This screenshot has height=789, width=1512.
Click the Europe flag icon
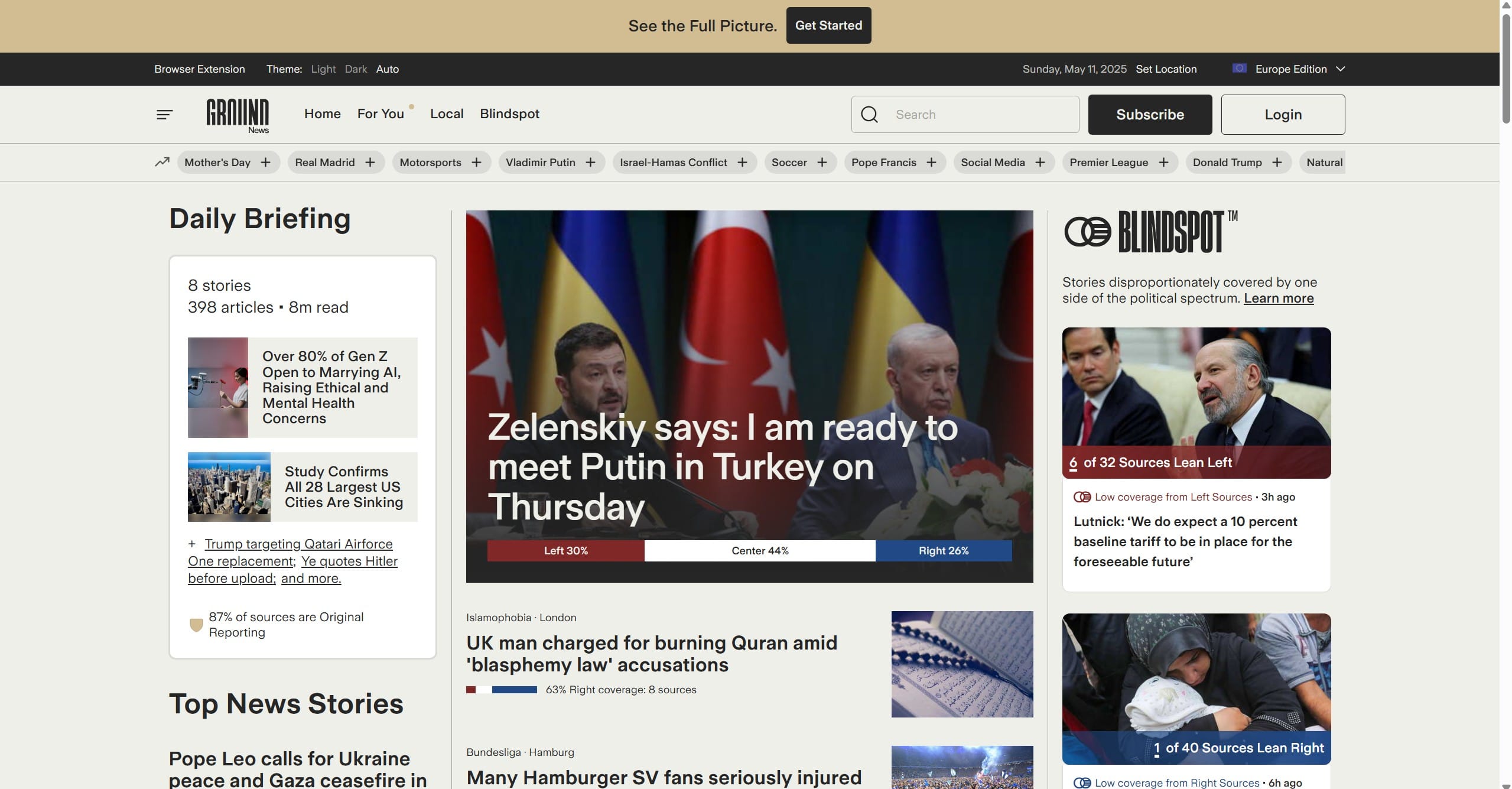point(1239,69)
